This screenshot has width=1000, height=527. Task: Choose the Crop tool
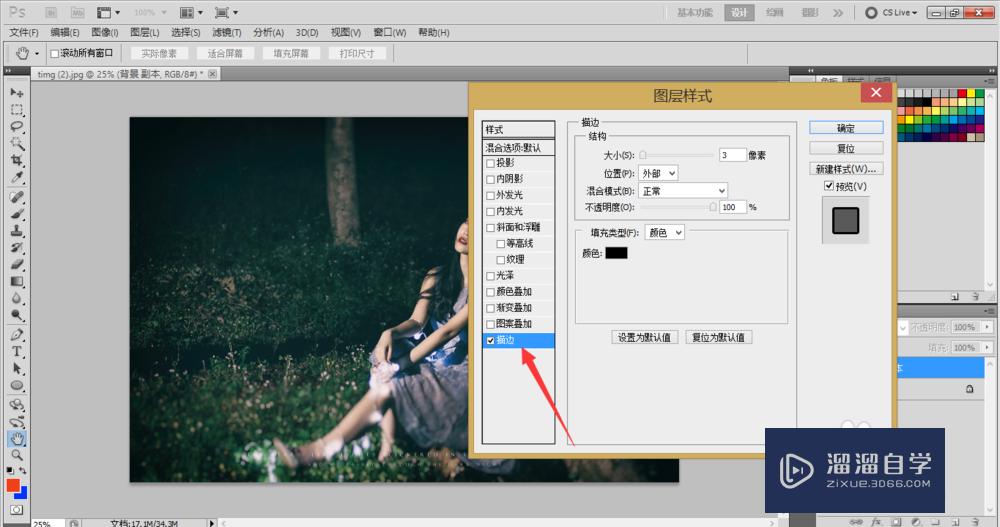(x=17, y=161)
